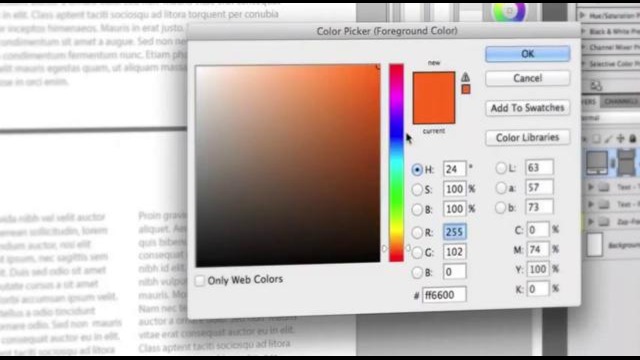Screen dimensions: 640x360
Task: Click the G field showing 102
Action: tap(454, 252)
